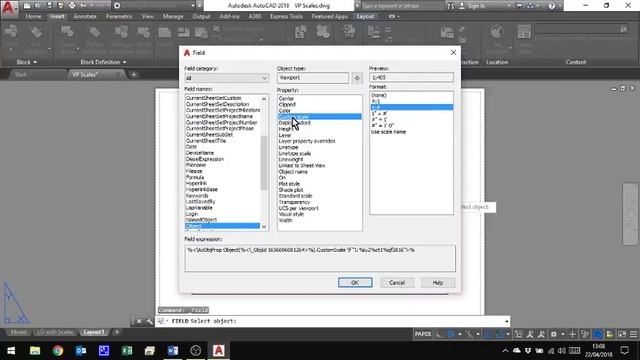
Task: Close the Field dialog with its X
Action: (453, 53)
